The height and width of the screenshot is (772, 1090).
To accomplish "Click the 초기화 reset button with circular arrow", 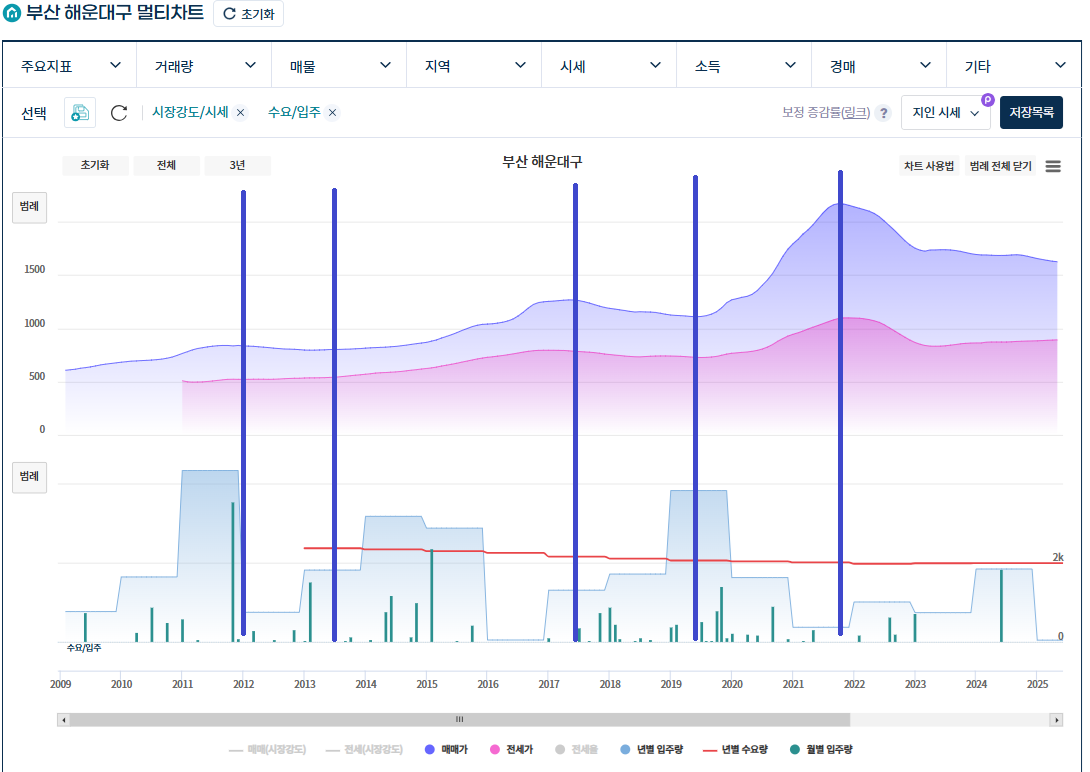I will click(x=248, y=13).
